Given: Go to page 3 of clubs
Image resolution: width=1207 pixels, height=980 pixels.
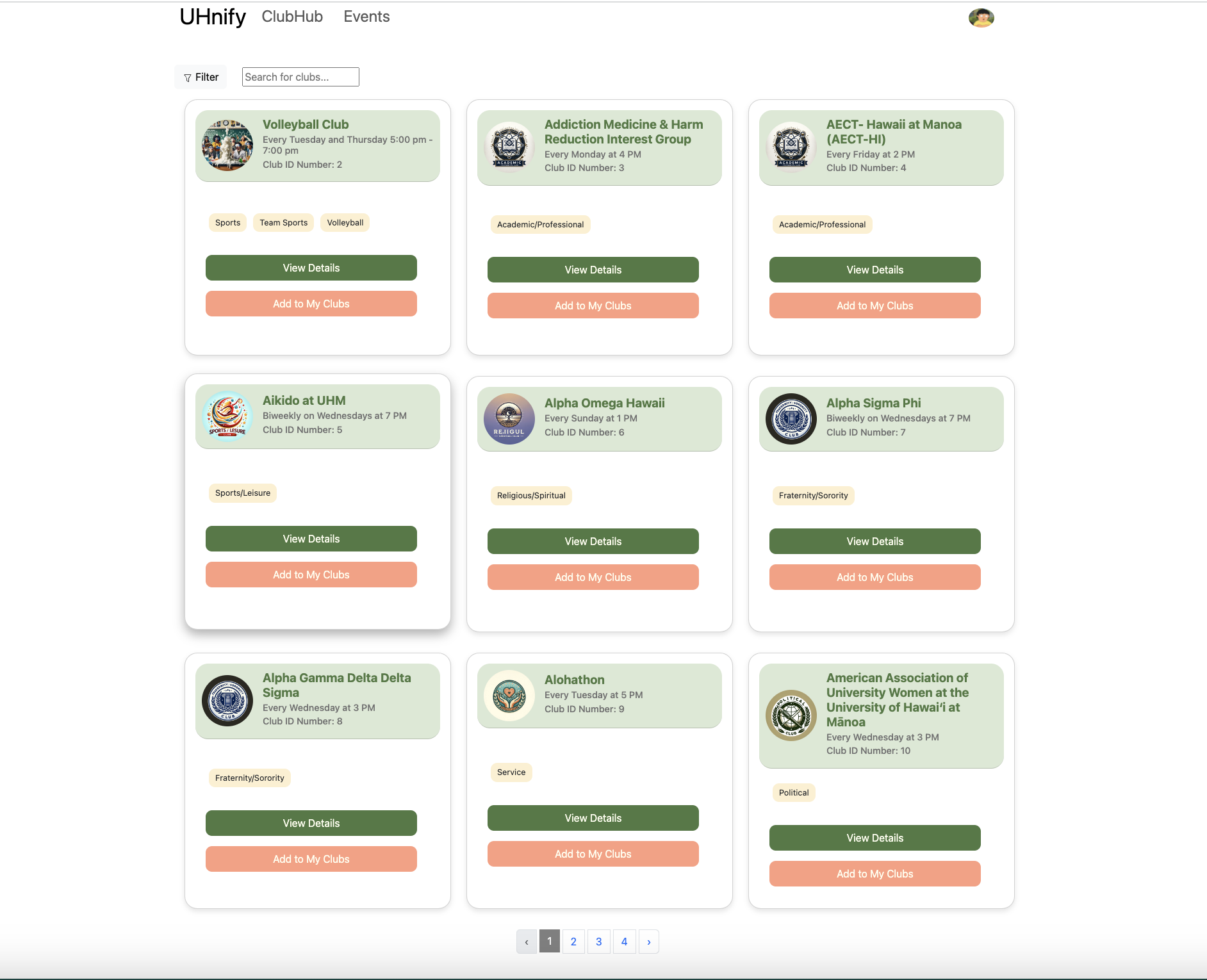Looking at the screenshot, I should pyautogui.click(x=598, y=942).
